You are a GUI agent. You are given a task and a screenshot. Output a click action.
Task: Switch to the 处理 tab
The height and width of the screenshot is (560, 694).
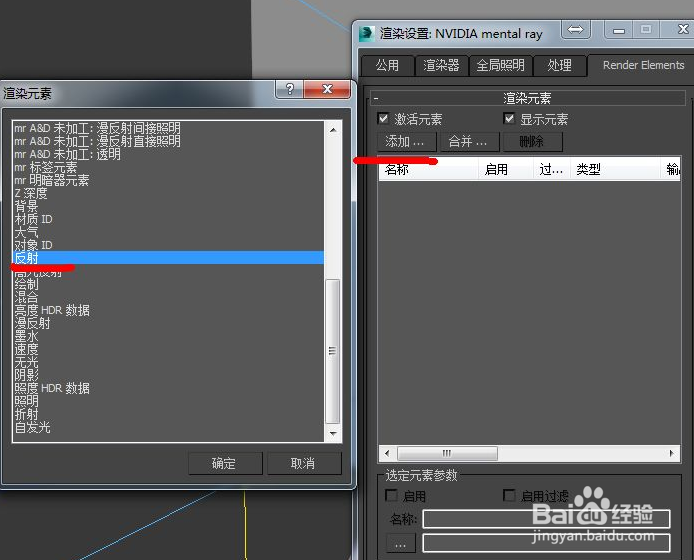click(559, 66)
